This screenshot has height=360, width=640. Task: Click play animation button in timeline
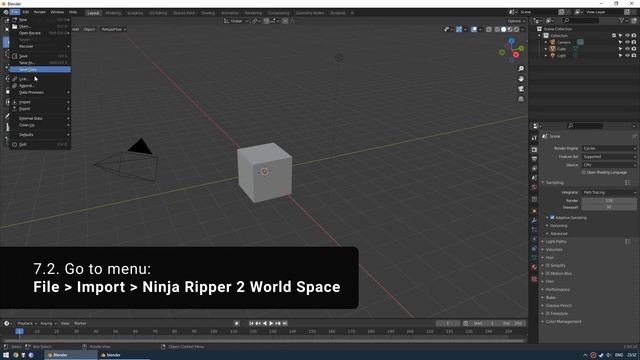[x=271, y=323]
